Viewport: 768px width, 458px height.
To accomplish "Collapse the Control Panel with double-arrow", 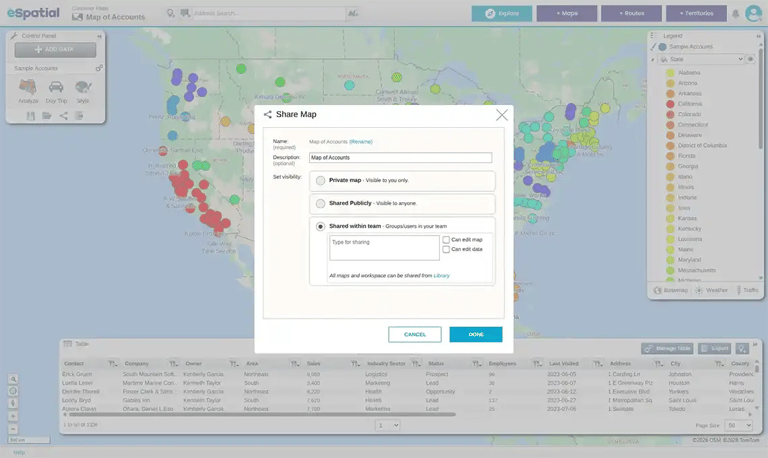I will click(99, 36).
